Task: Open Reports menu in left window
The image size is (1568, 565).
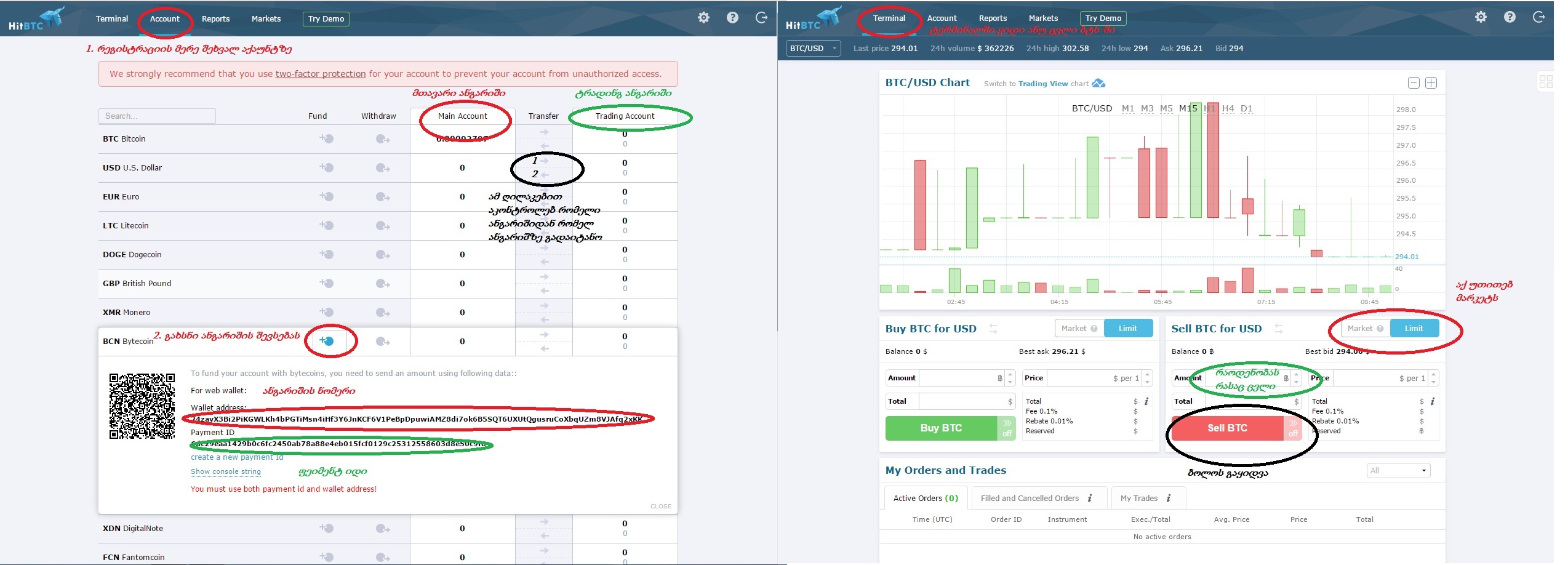Action: [215, 19]
